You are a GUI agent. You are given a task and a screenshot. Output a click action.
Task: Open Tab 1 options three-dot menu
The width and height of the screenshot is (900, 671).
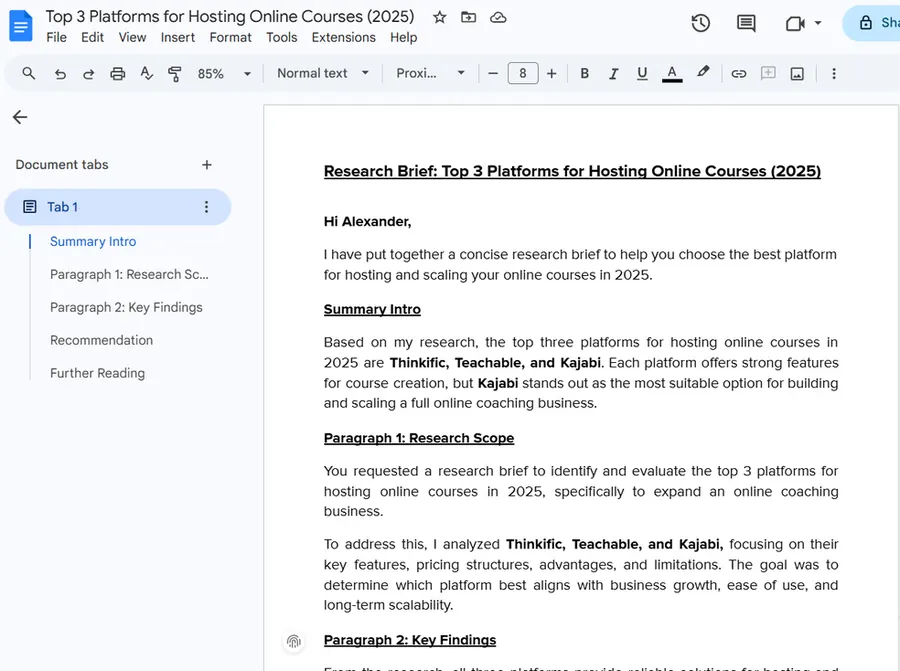tap(206, 207)
